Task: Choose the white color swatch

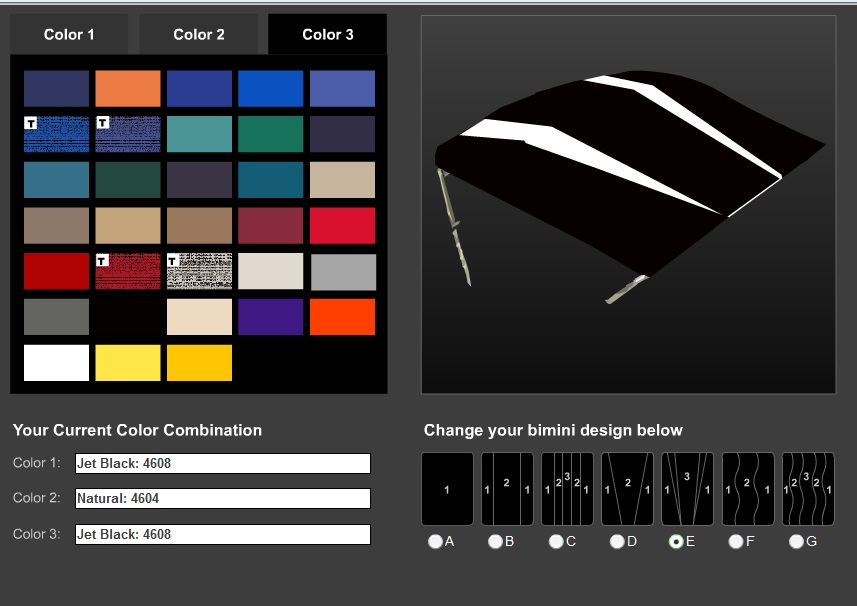Action: [x=57, y=363]
